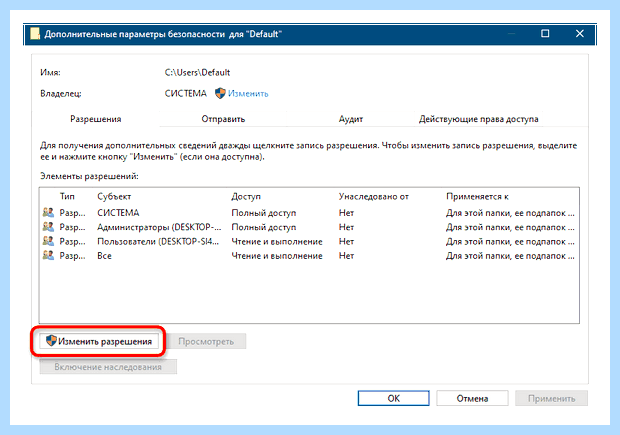This screenshot has height=435, width=620.
Task: Click Чтение и выполнение in the Пользователи row
Action: [277, 241]
